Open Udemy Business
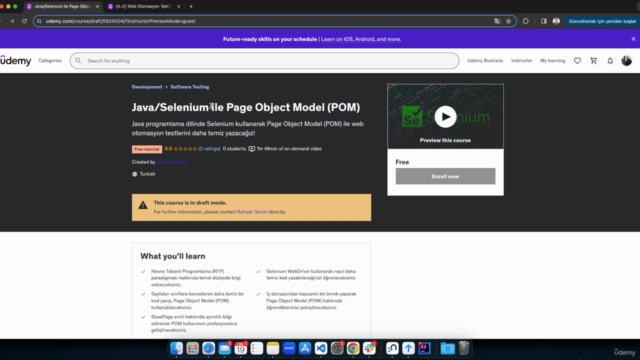This screenshot has width=640, height=360. tap(485, 61)
